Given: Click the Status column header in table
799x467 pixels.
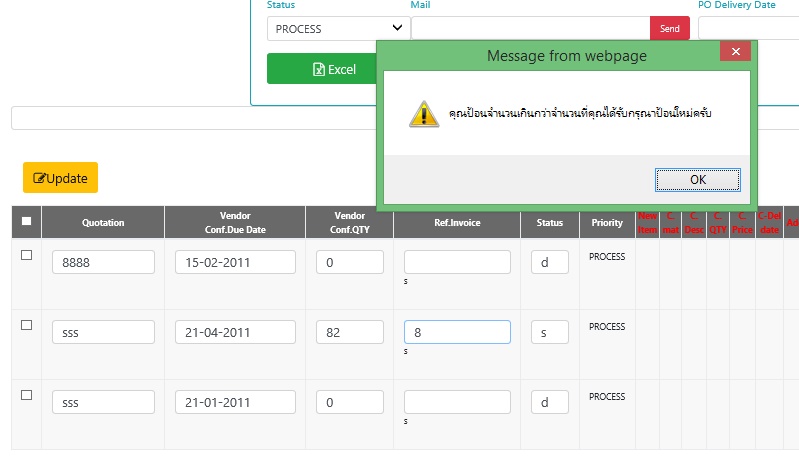Looking at the screenshot, I should click(550, 222).
